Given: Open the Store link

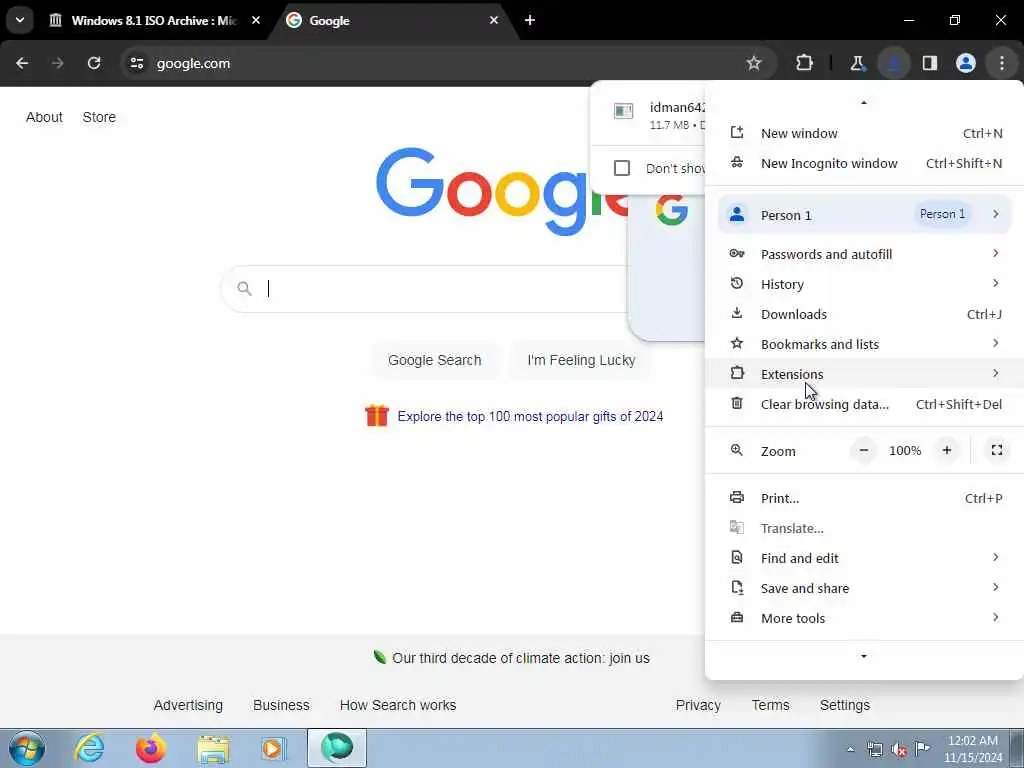Looking at the screenshot, I should point(99,117).
